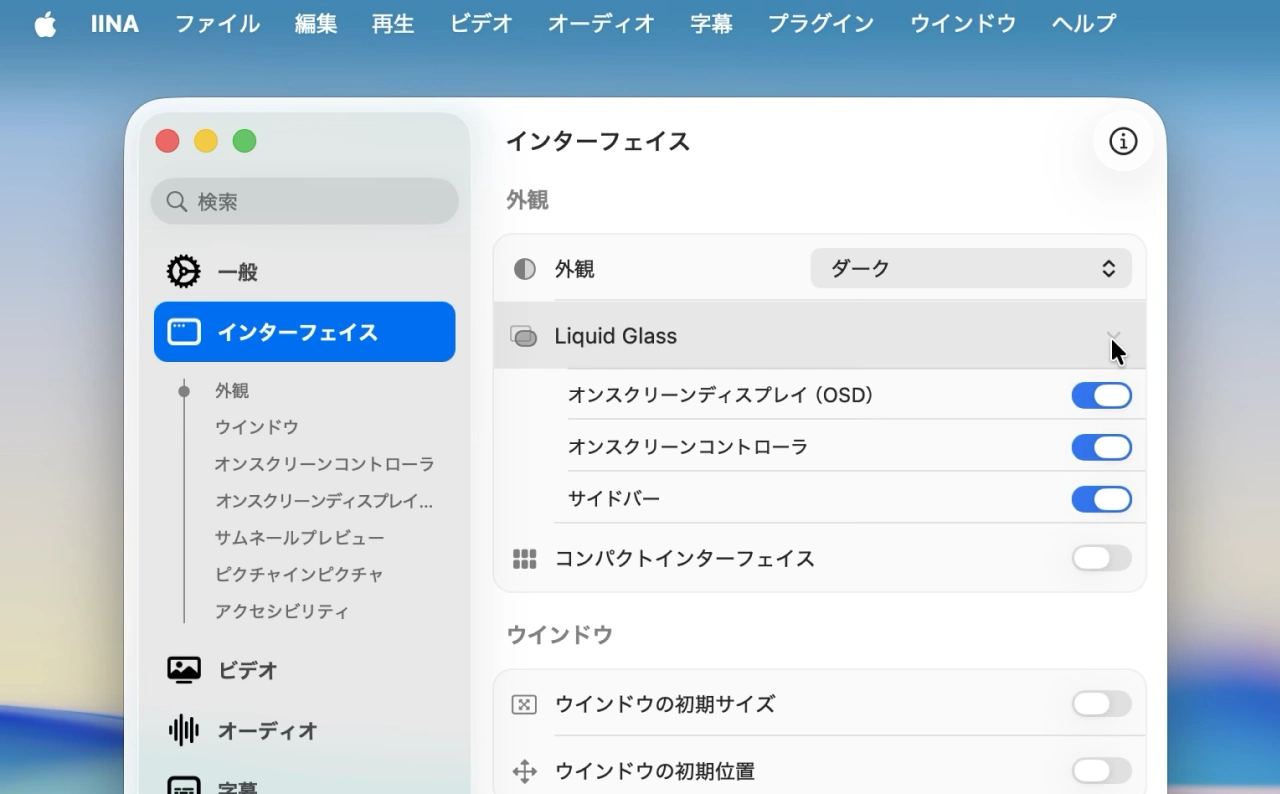The image size is (1280, 794).
Task: Select 一般 in the sidebar
Action: pos(305,272)
